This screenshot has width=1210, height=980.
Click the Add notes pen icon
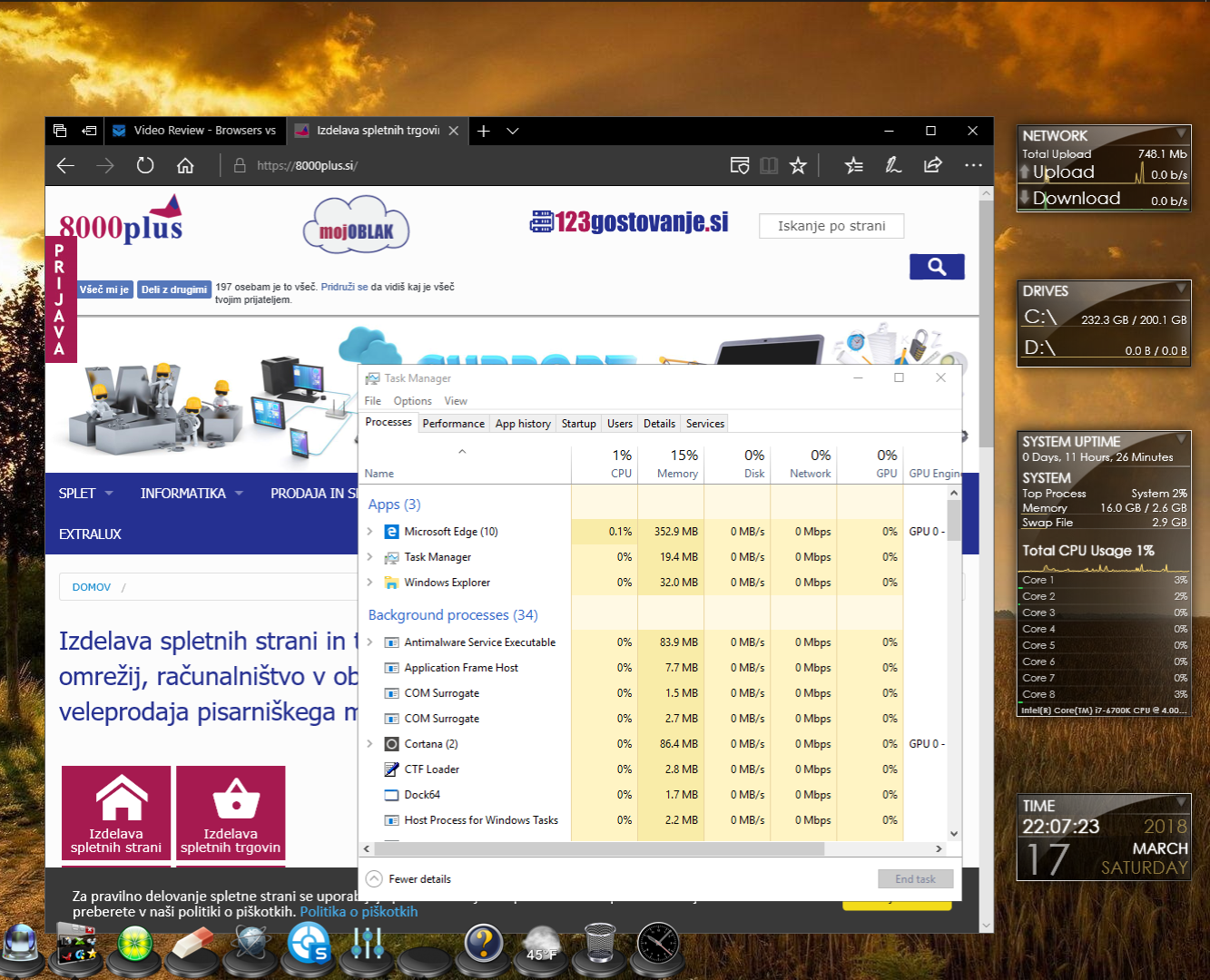tap(893, 165)
